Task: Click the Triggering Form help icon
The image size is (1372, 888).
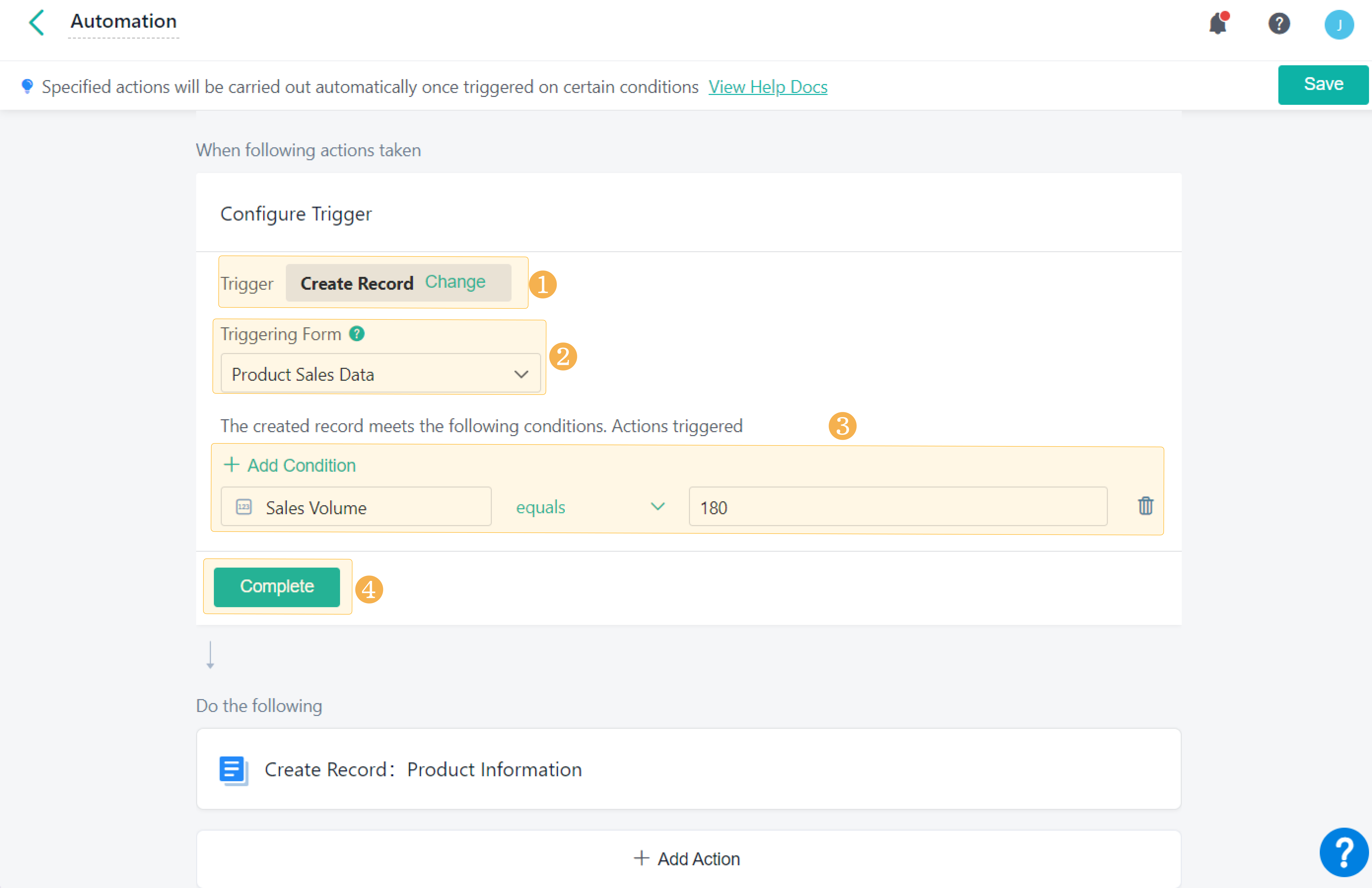Action: [357, 334]
